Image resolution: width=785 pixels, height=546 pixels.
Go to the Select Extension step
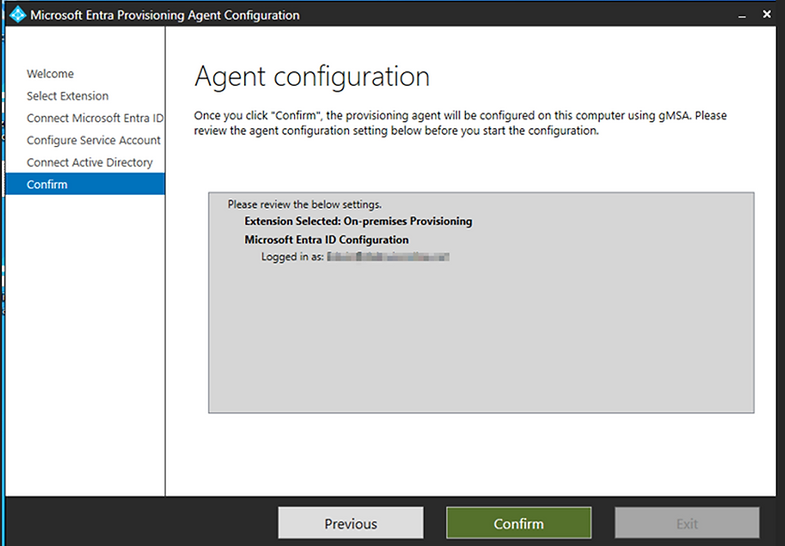click(68, 96)
